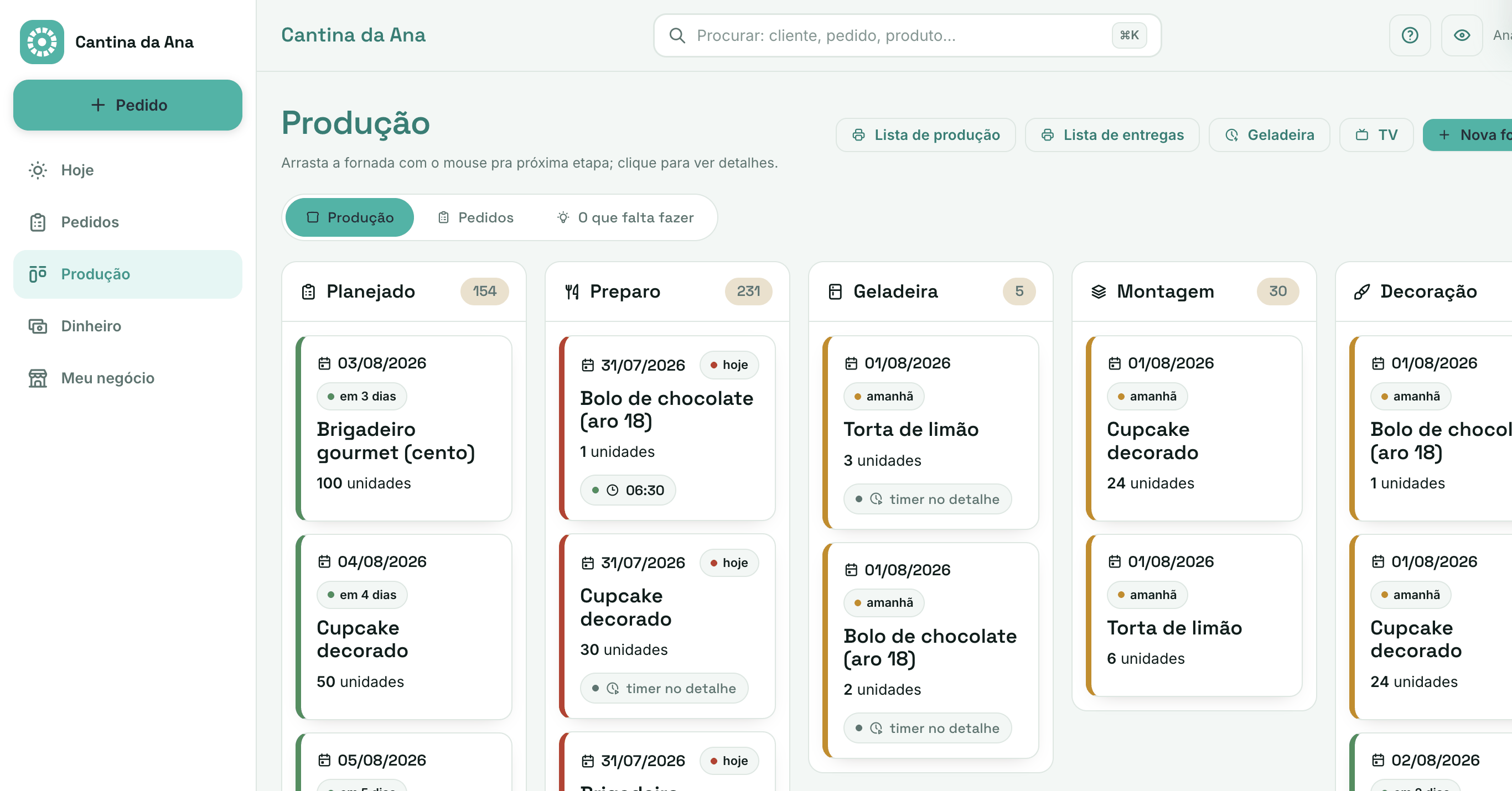Switch to the Pedidos view tab
Viewport: 1512px width, 791px height.
coord(475,218)
